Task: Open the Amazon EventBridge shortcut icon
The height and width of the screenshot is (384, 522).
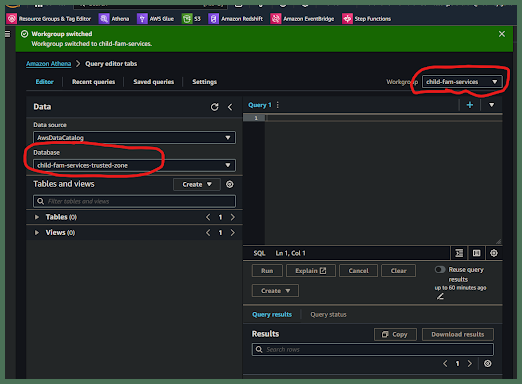Action: point(276,19)
